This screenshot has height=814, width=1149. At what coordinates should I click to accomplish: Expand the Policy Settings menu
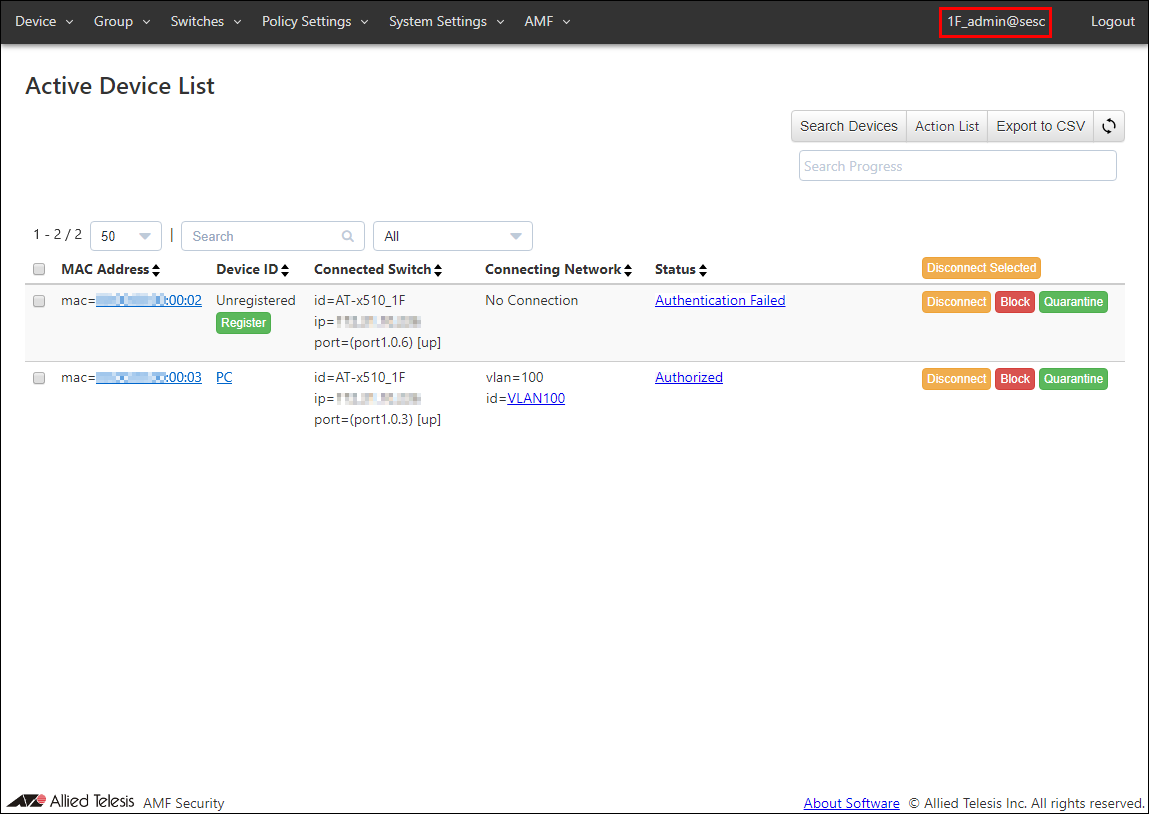pos(315,21)
